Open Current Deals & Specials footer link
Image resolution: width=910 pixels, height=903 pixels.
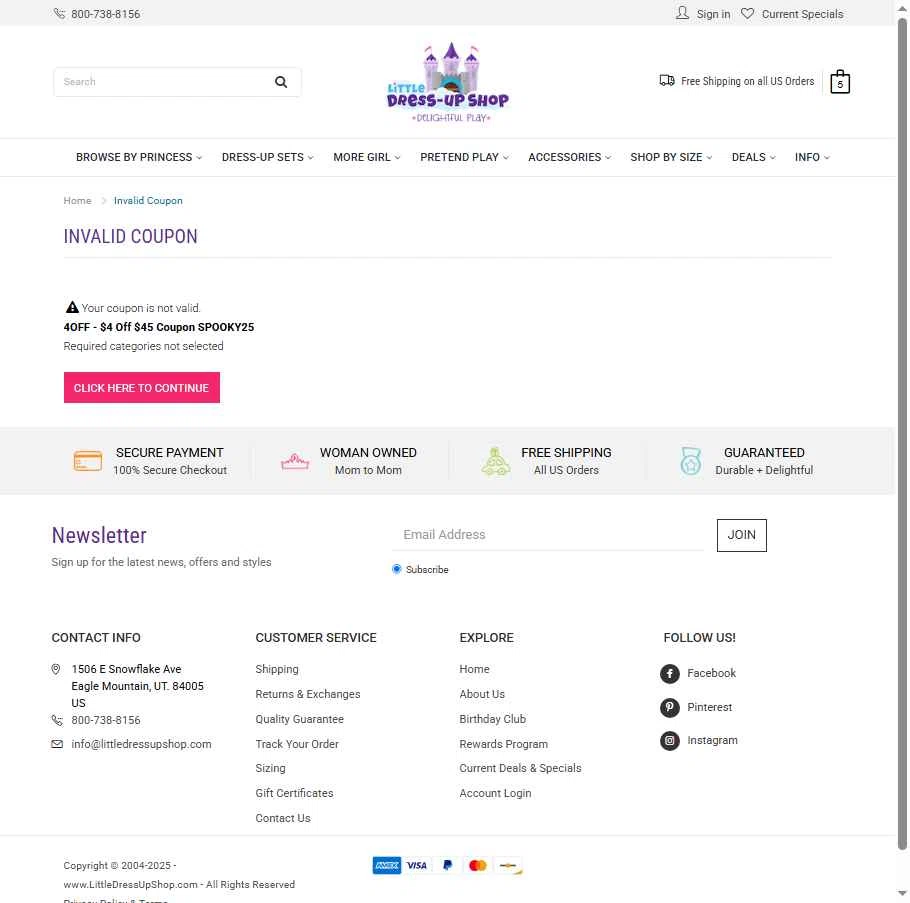(520, 768)
